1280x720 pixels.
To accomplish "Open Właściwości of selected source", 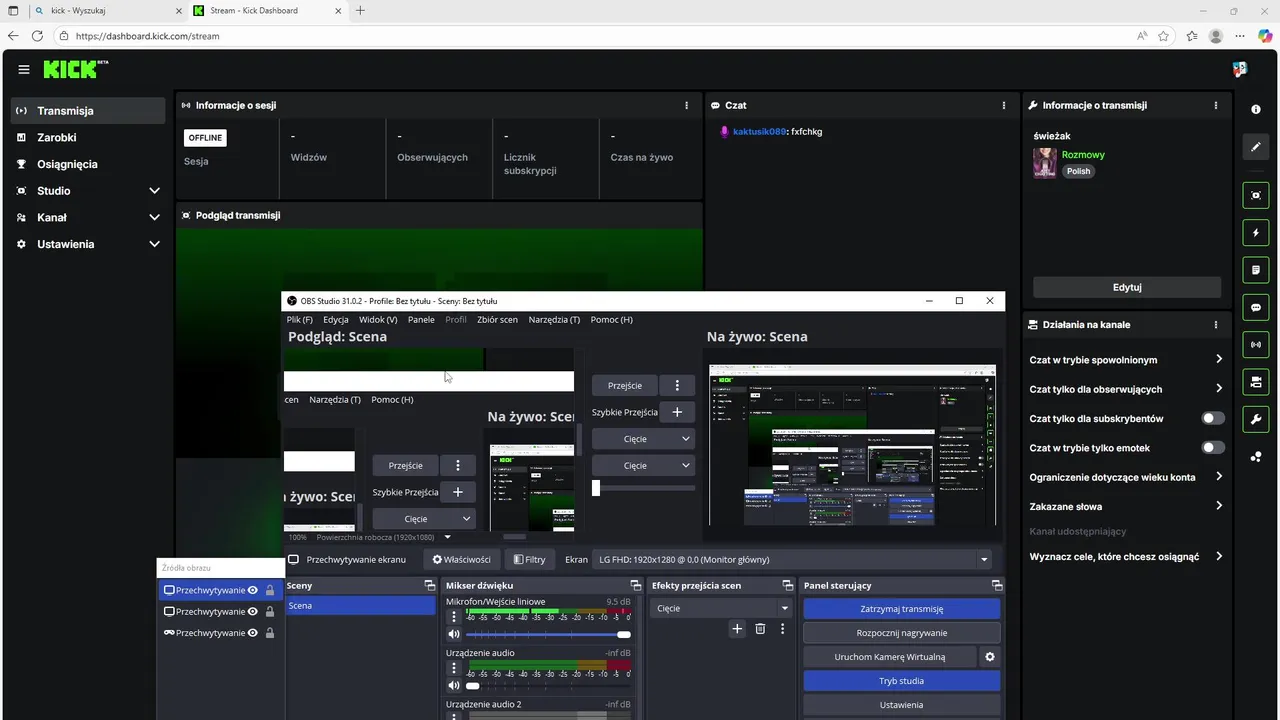I will tap(462, 560).
